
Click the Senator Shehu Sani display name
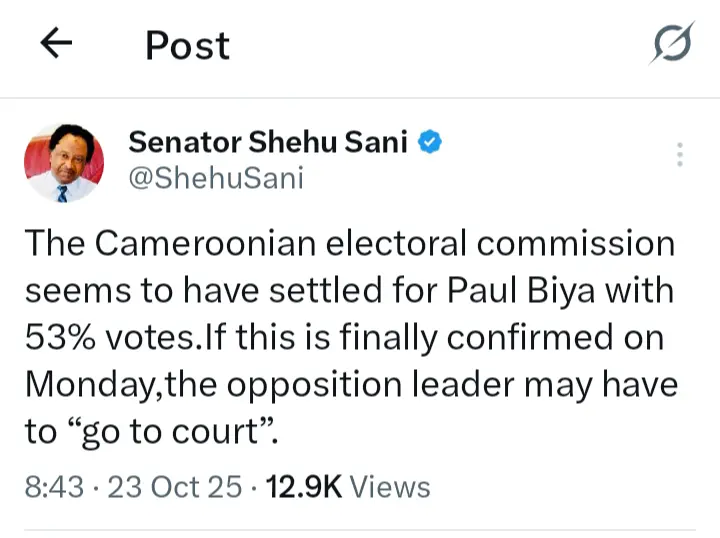click(x=268, y=143)
